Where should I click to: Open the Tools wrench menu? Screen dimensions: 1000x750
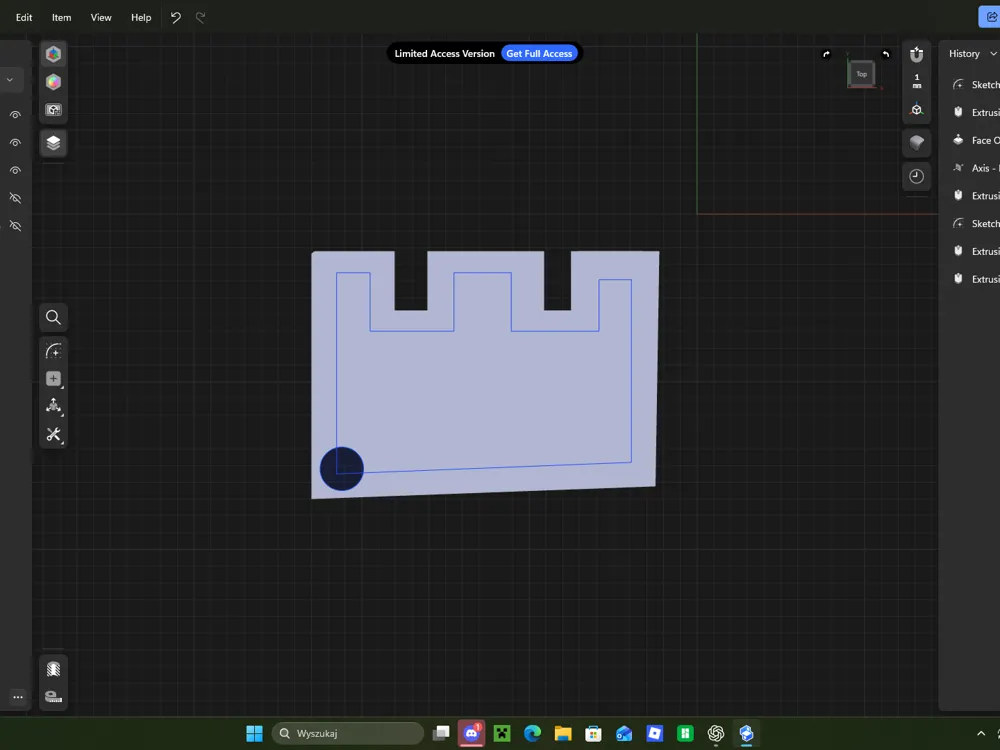tap(54, 434)
